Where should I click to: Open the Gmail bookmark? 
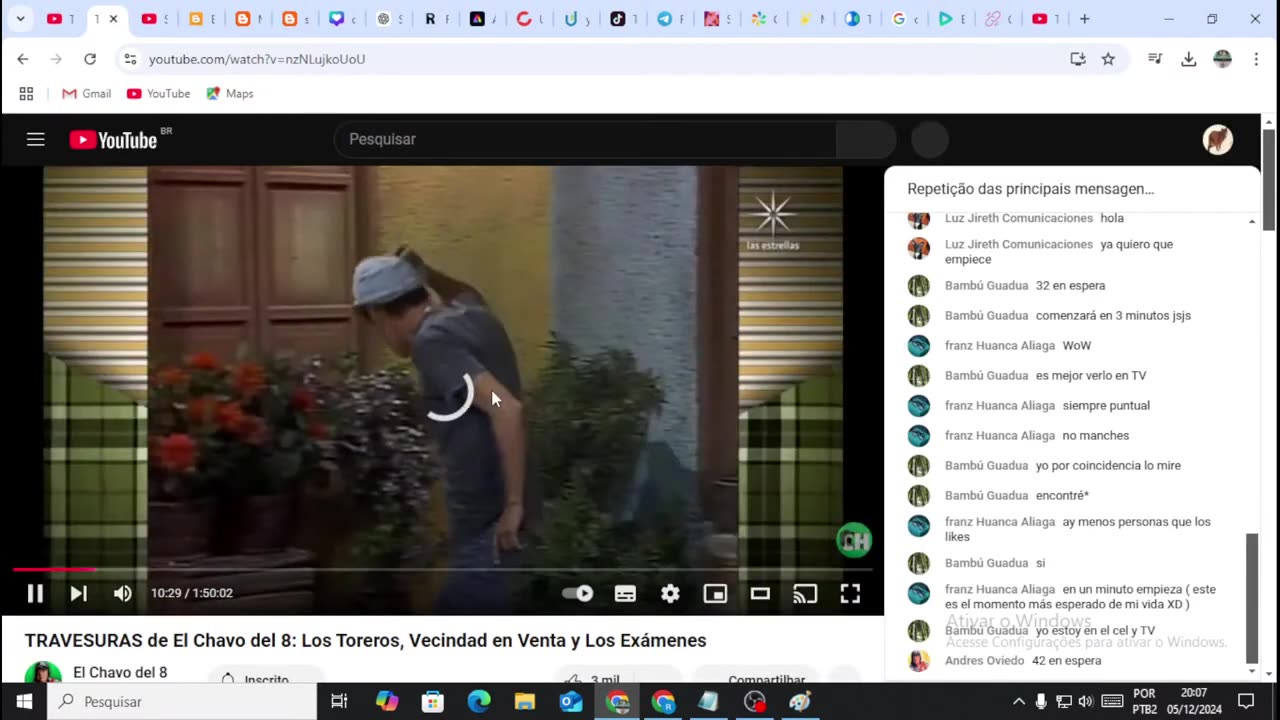pos(86,93)
